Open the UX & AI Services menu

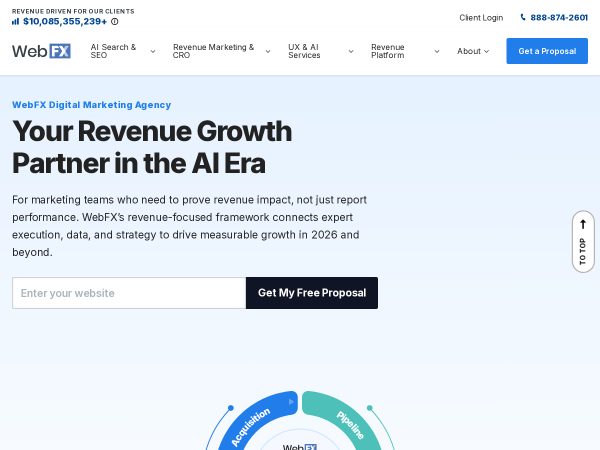[x=304, y=51]
